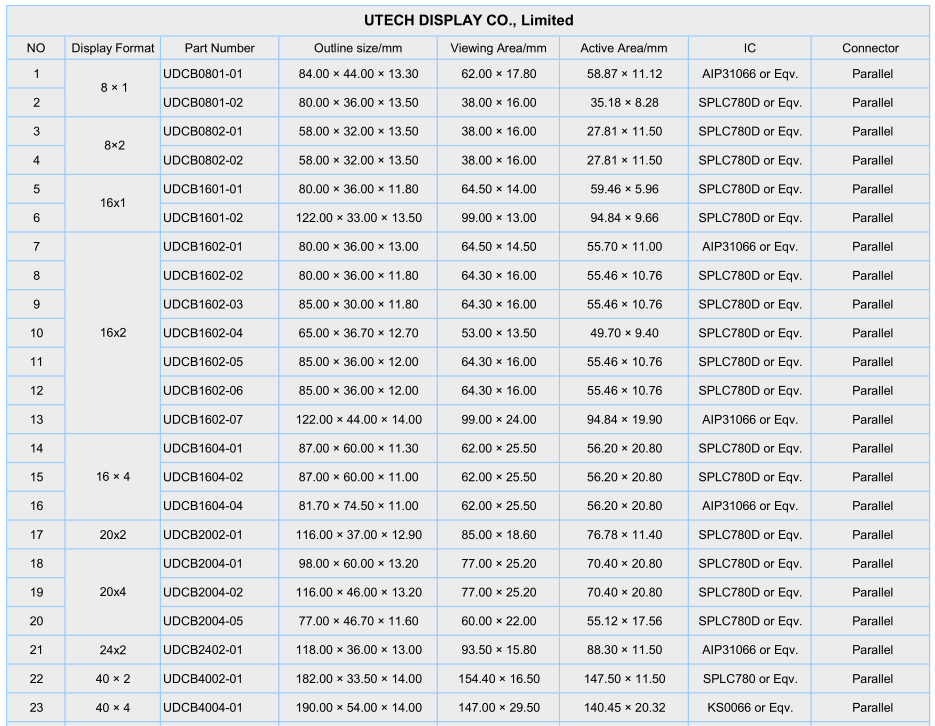Viewport: 935px width, 726px height.
Task: Select the IC column header
Action: click(x=750, y=48)
